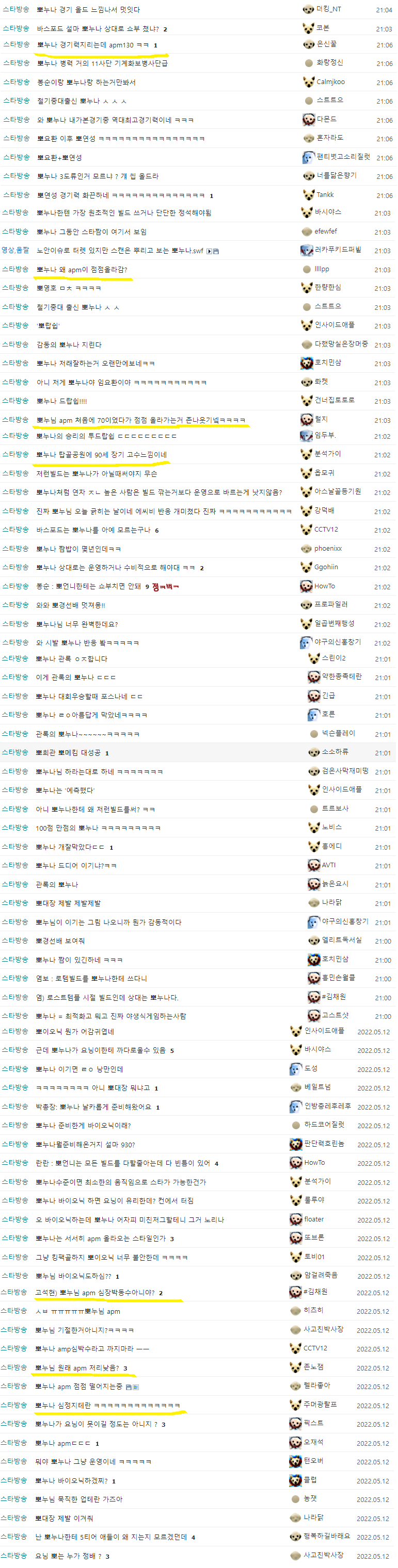
Task: Click the avatar next to user floater
Action: tap(296, 1219)
